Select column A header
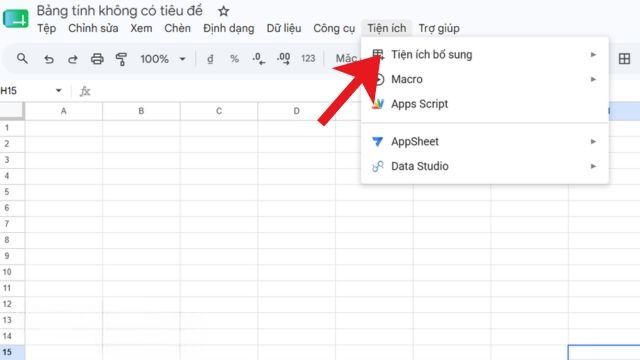 click(x=64, y=111)
